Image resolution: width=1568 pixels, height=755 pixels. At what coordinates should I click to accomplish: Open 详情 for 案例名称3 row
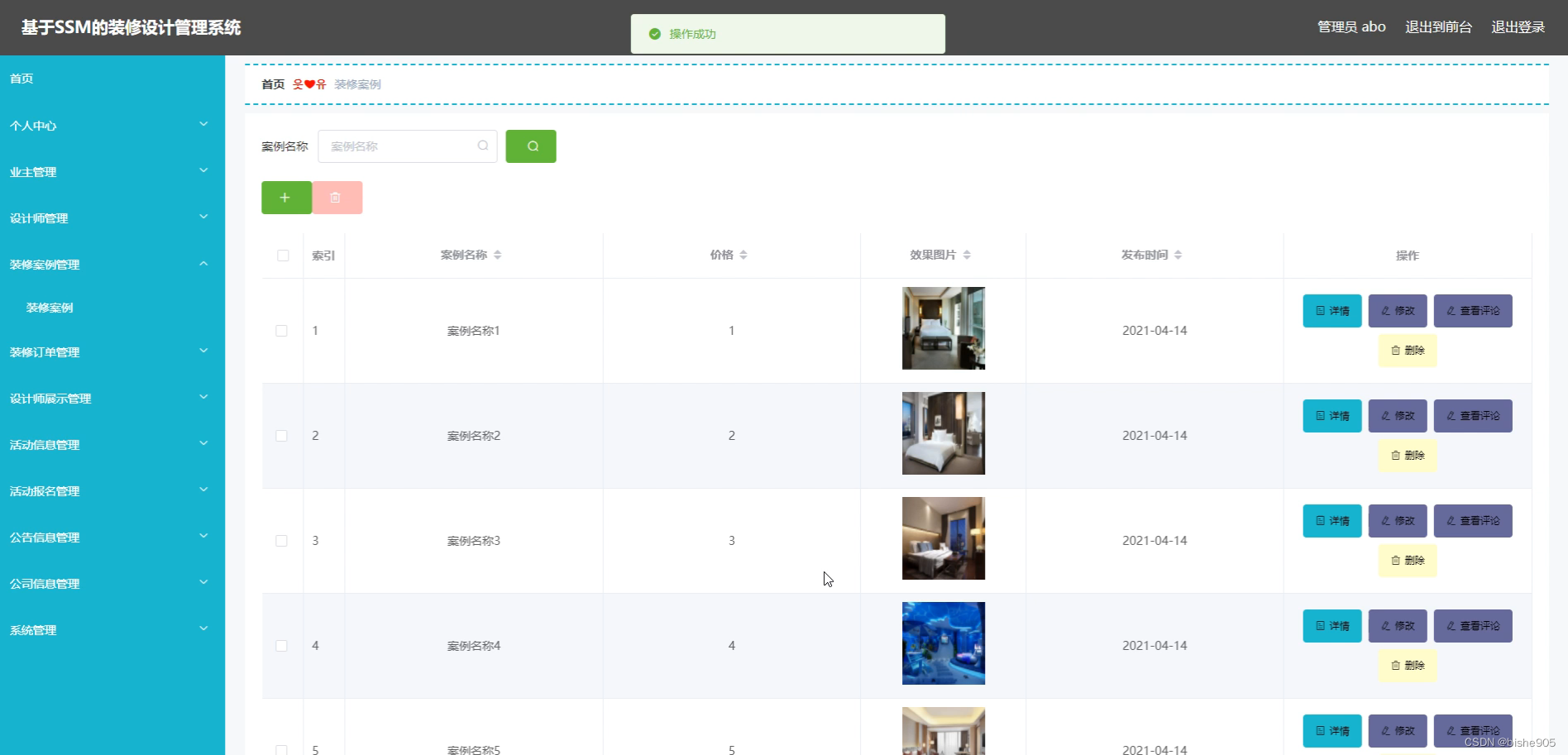(x=1332, y=521)
